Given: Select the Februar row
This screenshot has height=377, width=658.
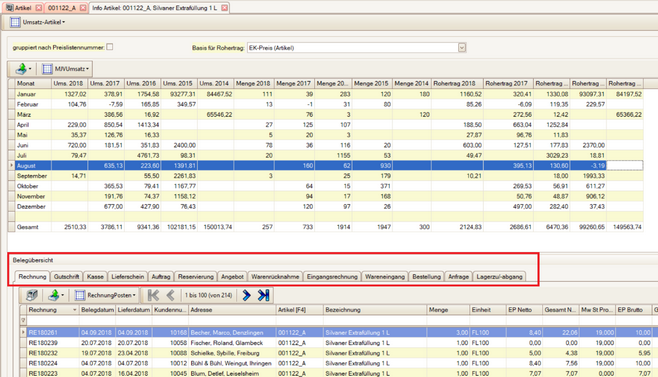Looking at the screenshot, I should coord(329,104).
